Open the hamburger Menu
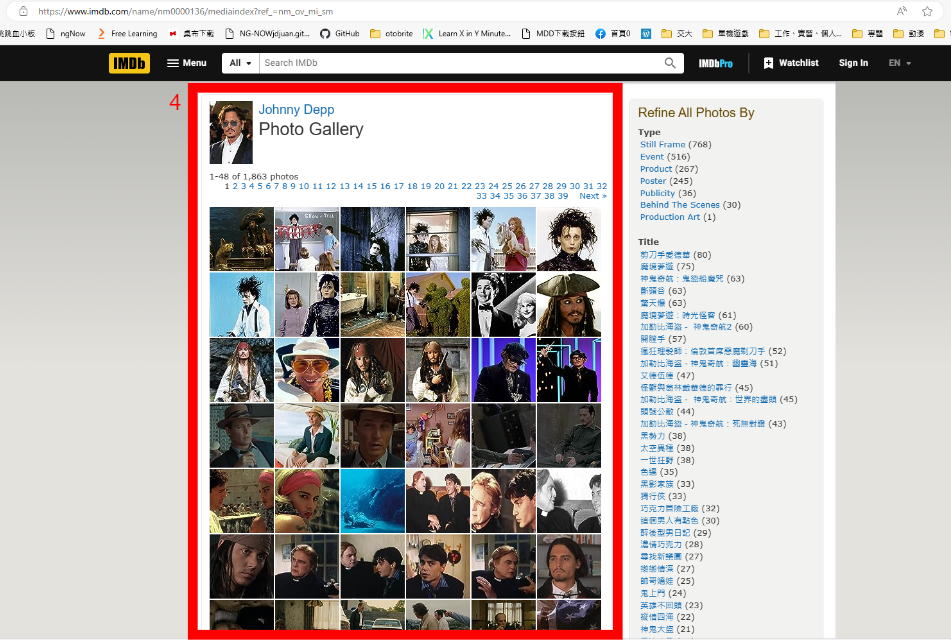Screen dimensions: 951x640 point(187,63)
